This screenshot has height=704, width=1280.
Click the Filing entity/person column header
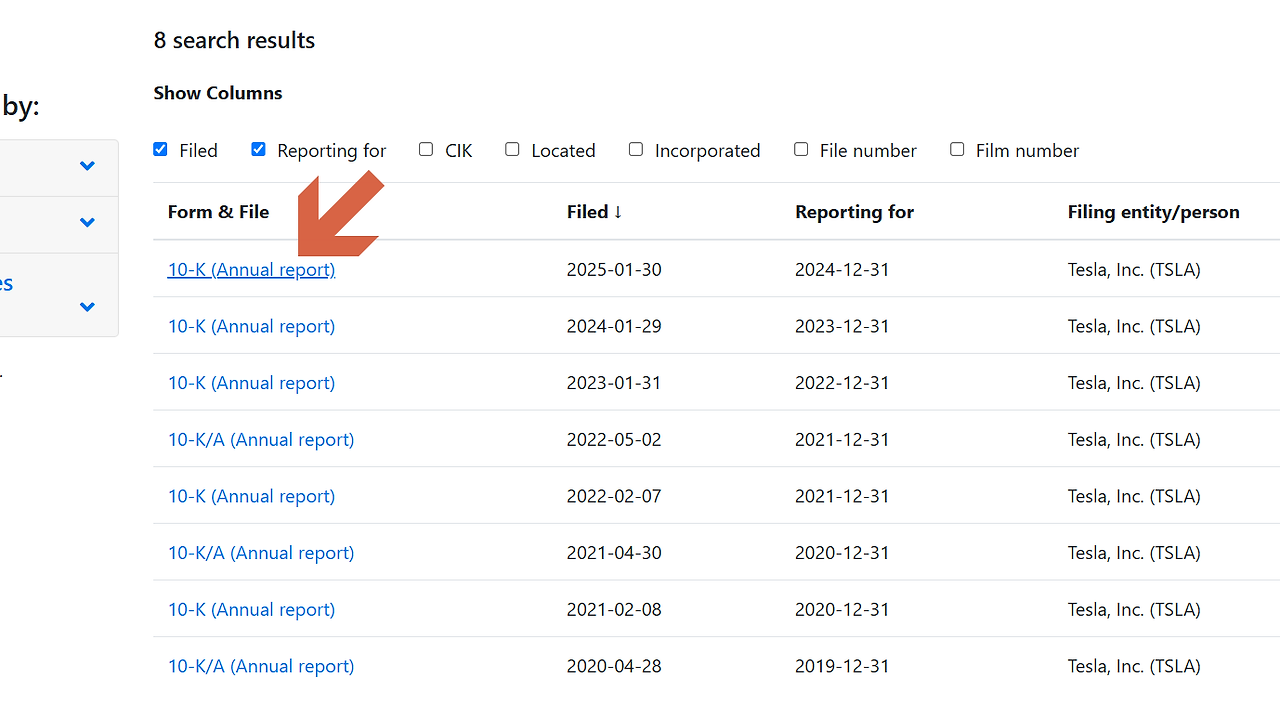[x=1153, y=212]
